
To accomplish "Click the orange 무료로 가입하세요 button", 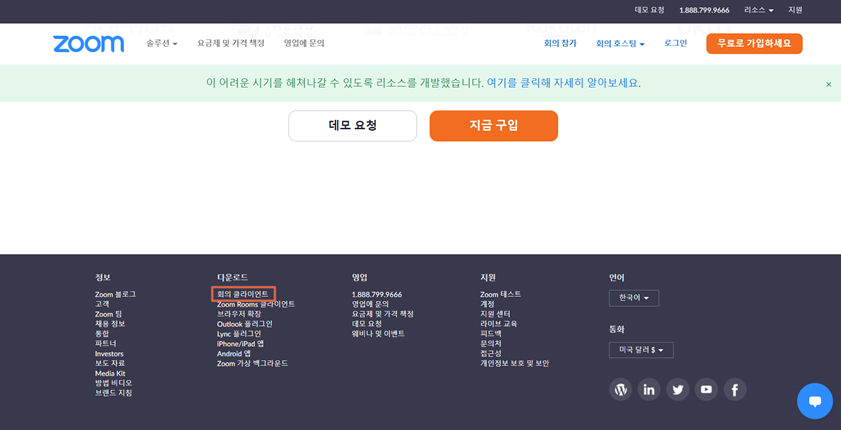I will (x=754, y=43).
